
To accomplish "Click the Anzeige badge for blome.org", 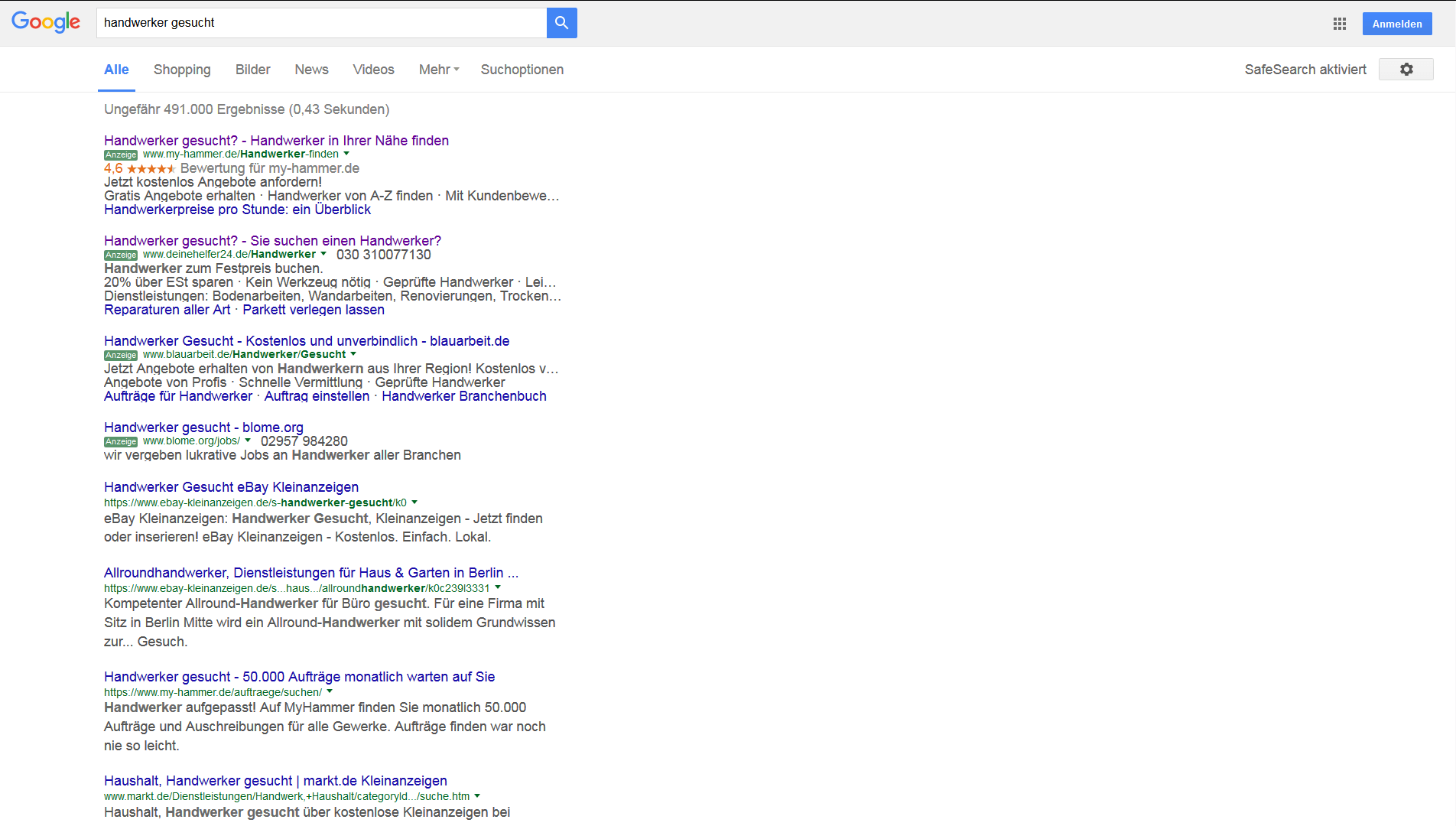I will point(121,442).
